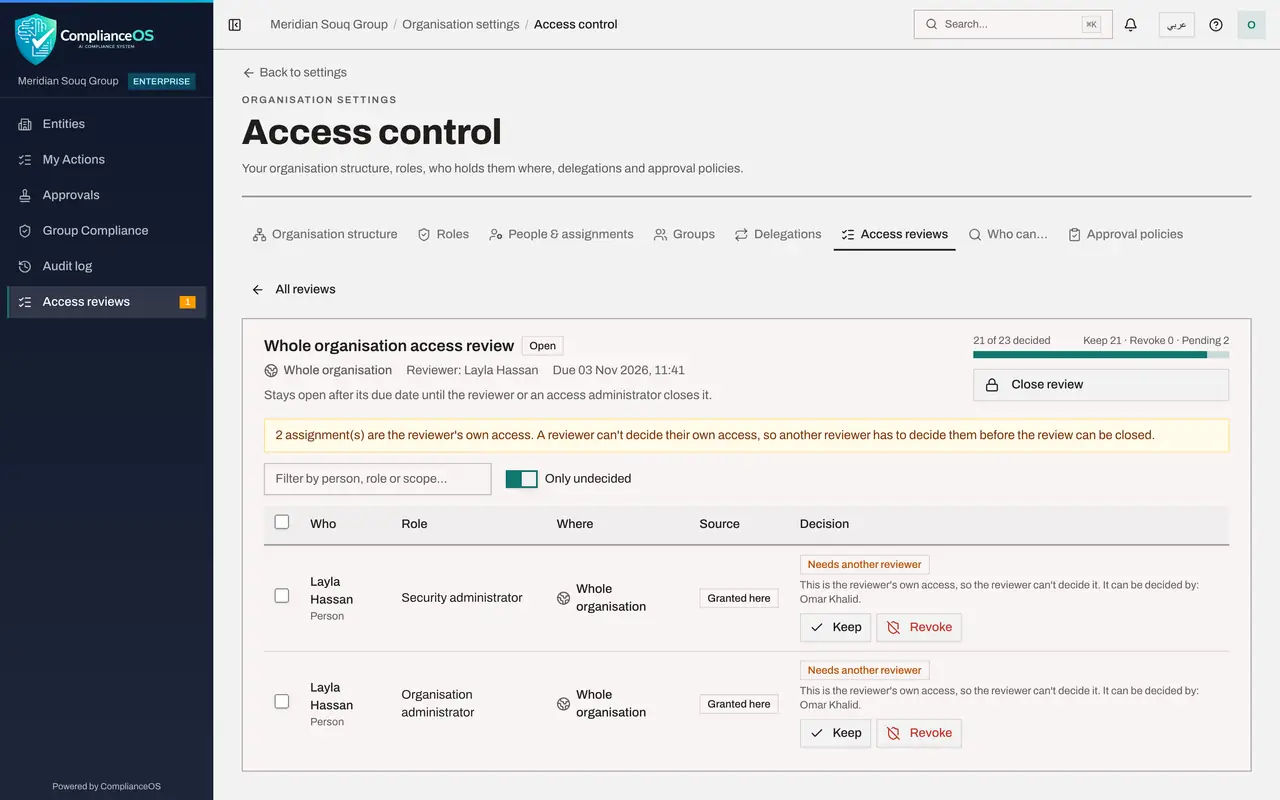This screenshot has width=1280, height=800.
Task: Open Group Compliance in sidebar
Action: pos(106,230)
